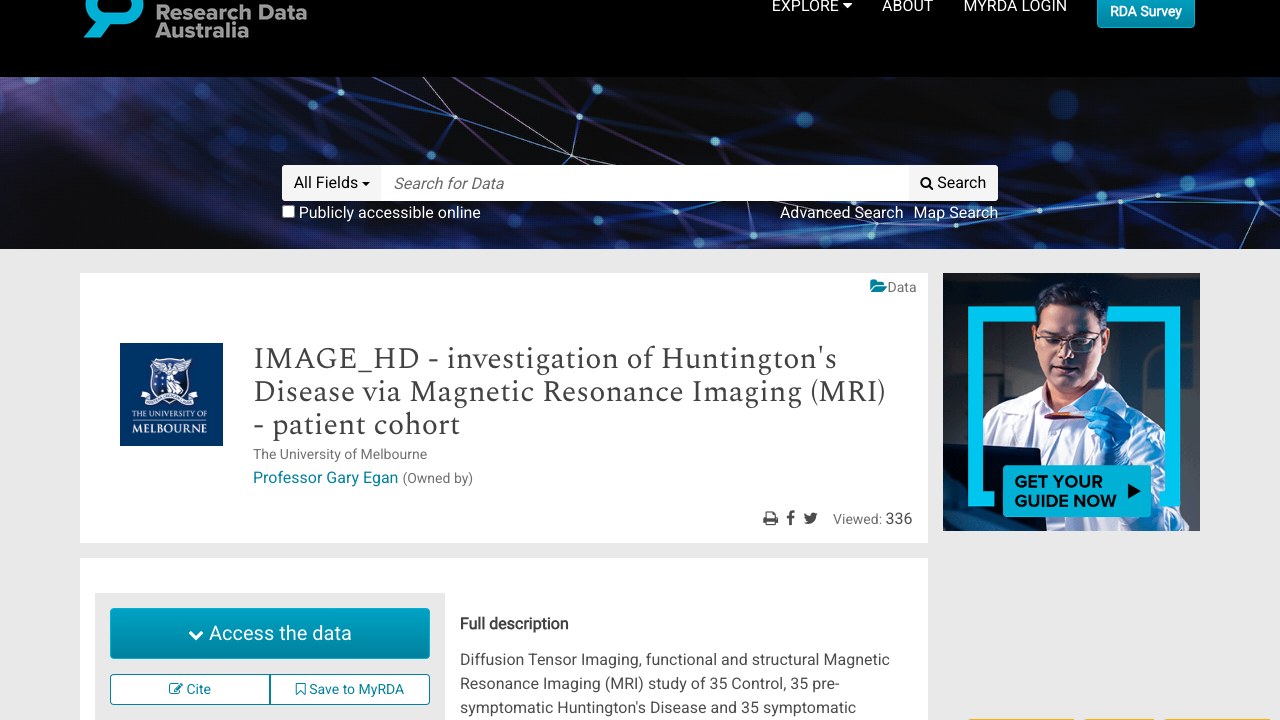The height and width of the screenshot is (720, 1280).
Task: Share record on Twitter icon
Action: click(x=810, y=518)
